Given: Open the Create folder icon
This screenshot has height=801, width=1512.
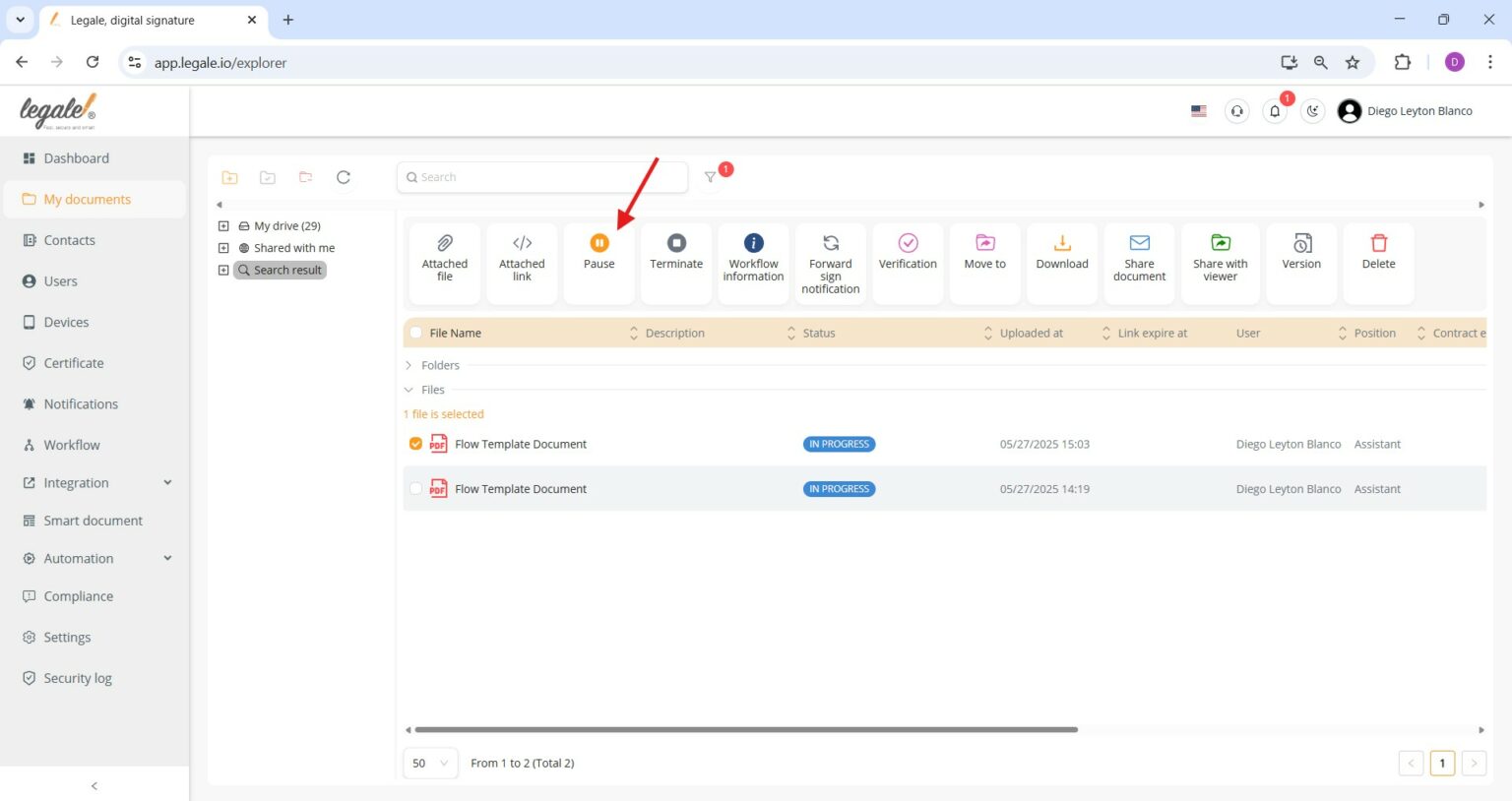Looking at the screenshot, I should click(x=229, y=177).
